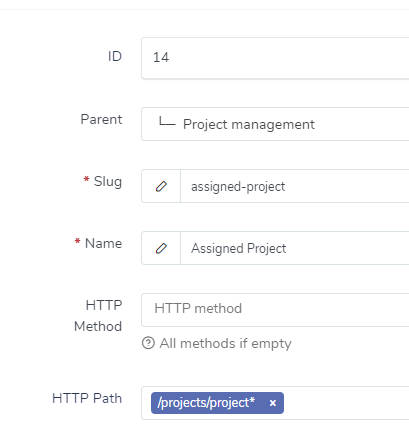Click the HTTP Path label
The width and height of the screenshot is (409, 438).
(87, 398)
